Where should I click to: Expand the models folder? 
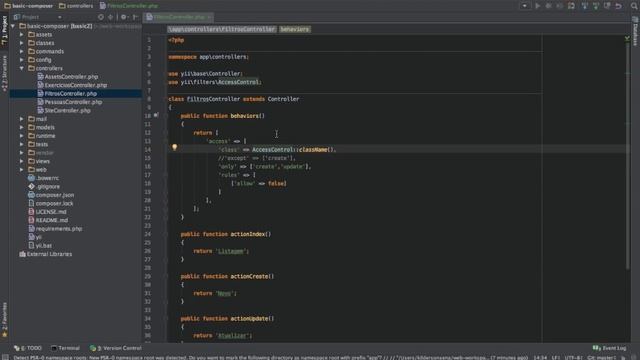click(22, 127)
